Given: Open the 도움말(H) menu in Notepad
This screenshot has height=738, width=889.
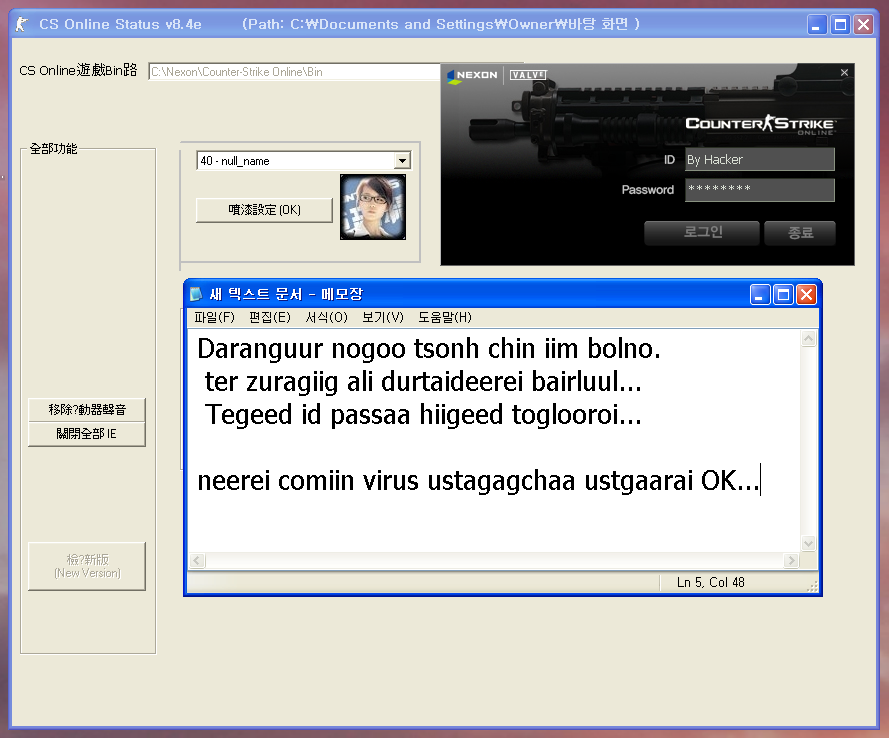Looking at the screenshot, I should [445, 317].
